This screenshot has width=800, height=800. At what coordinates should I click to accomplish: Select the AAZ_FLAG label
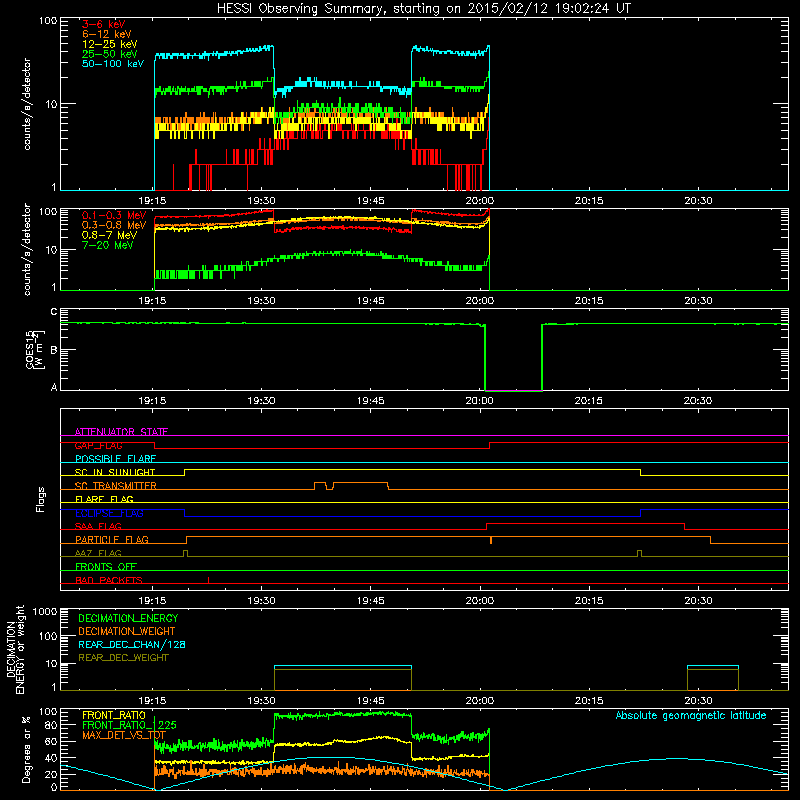click(98, 553)
